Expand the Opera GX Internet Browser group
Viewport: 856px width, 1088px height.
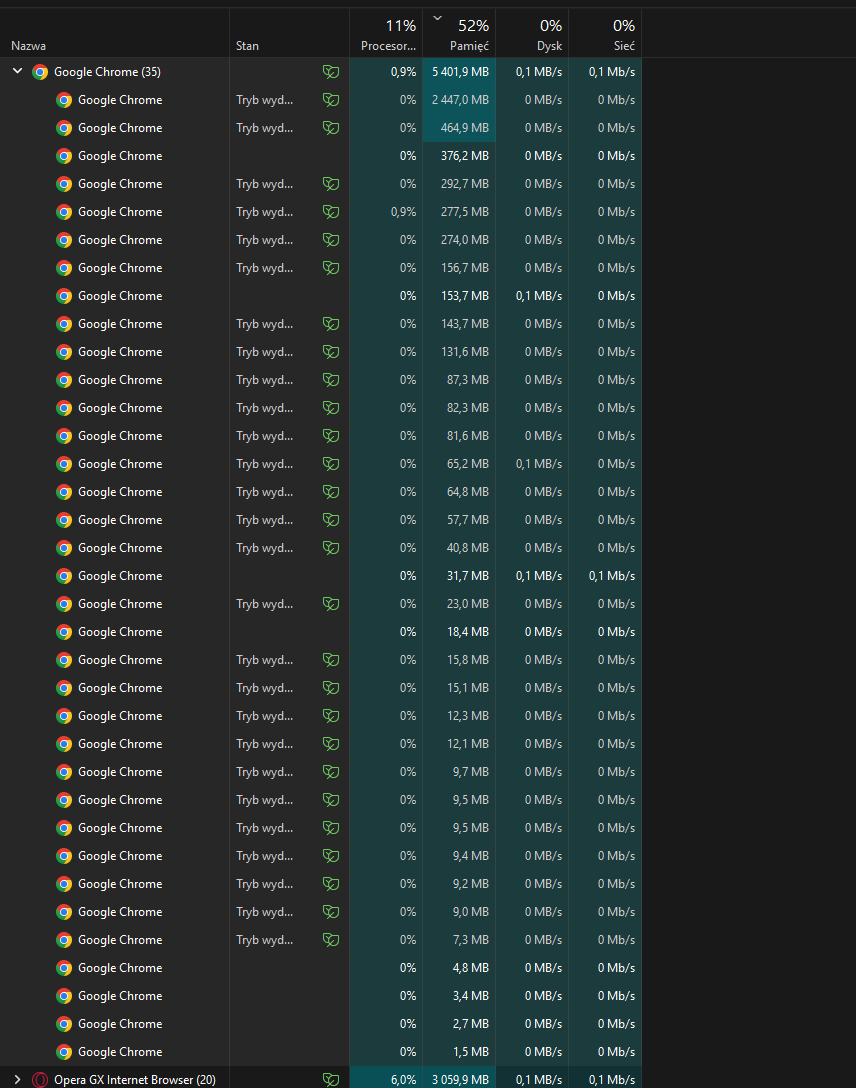(17, 1079)
